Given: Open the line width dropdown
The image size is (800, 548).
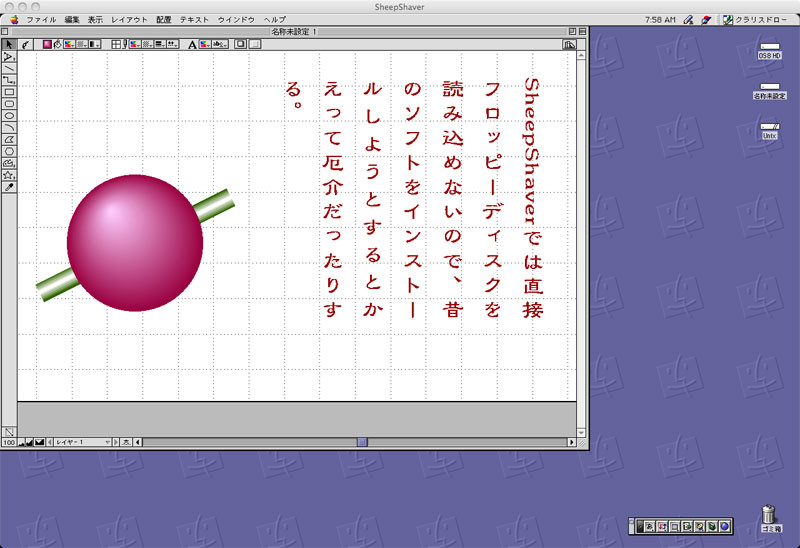Looking at the screenshot, I should pyautogui.click(x=160, y=44).
